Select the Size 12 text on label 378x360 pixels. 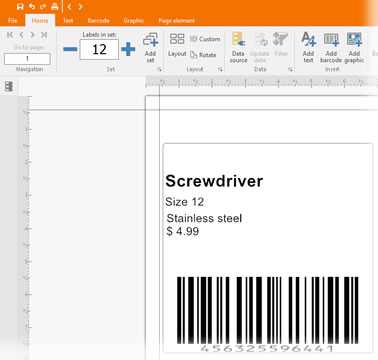point(184,202)
